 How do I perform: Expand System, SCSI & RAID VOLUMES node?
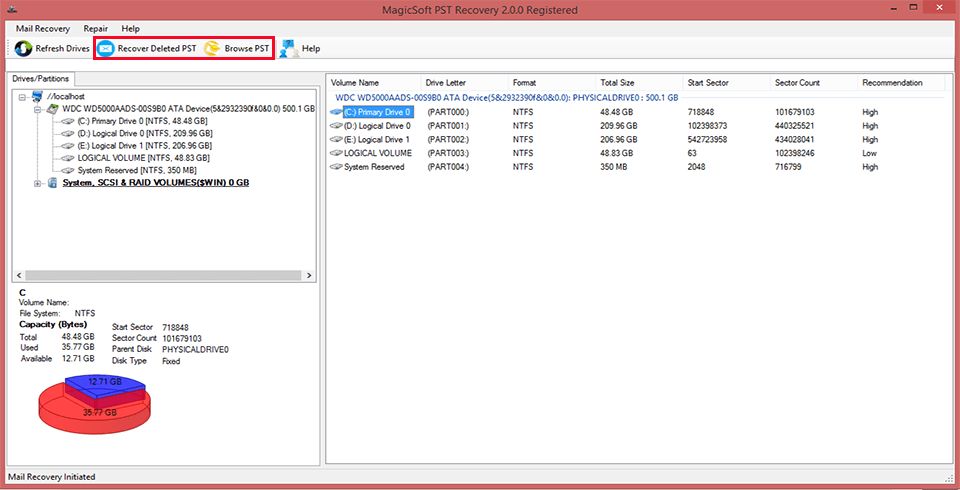point(38,183)
